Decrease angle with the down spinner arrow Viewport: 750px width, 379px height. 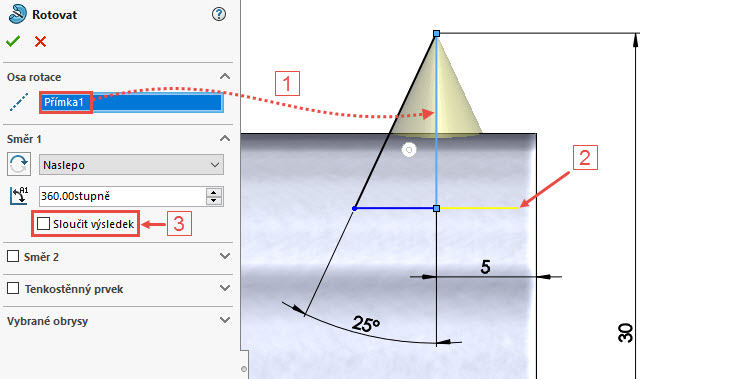214,201
